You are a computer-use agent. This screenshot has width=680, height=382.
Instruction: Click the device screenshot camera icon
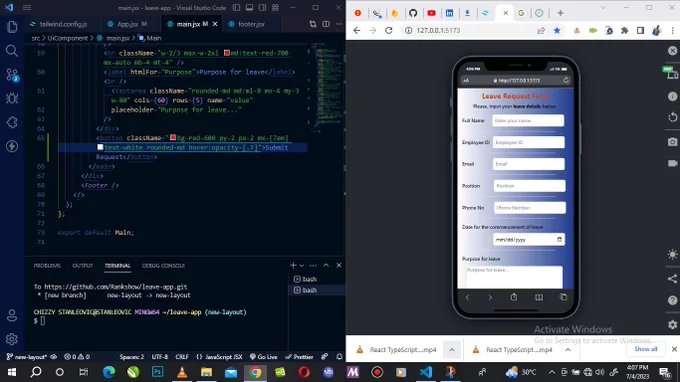(672, 142)
